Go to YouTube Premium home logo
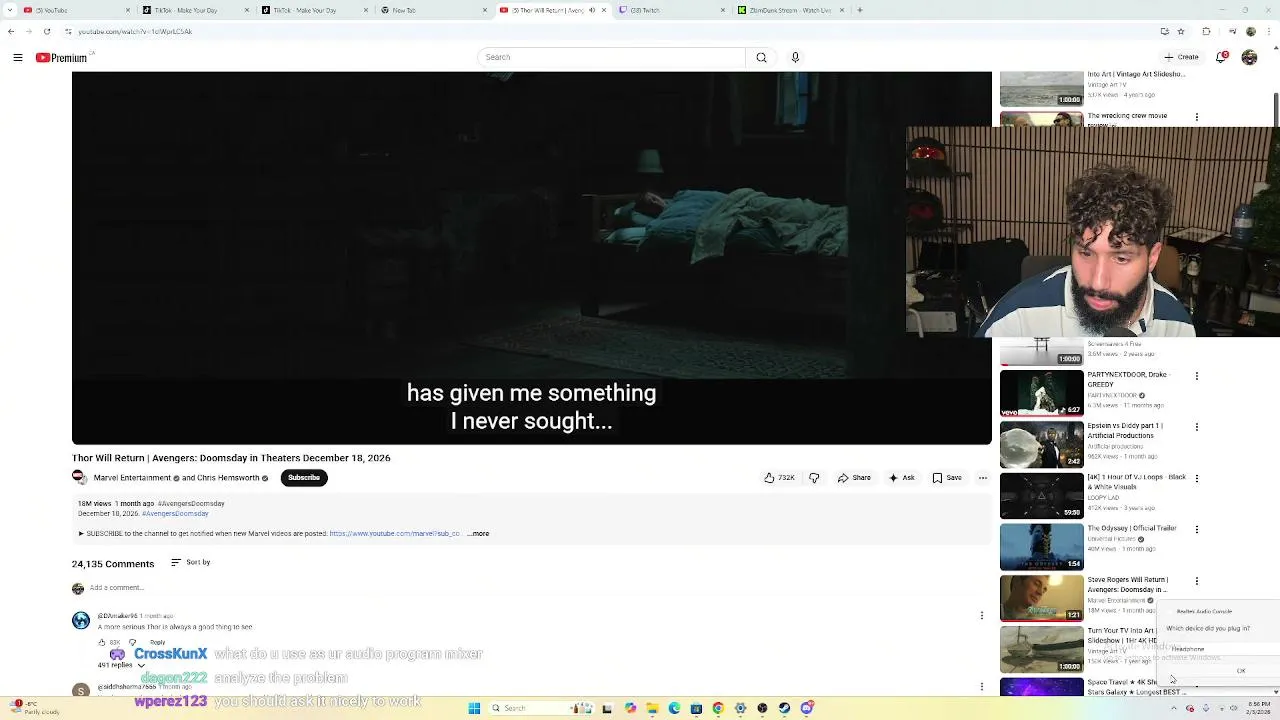 [62, 58]
